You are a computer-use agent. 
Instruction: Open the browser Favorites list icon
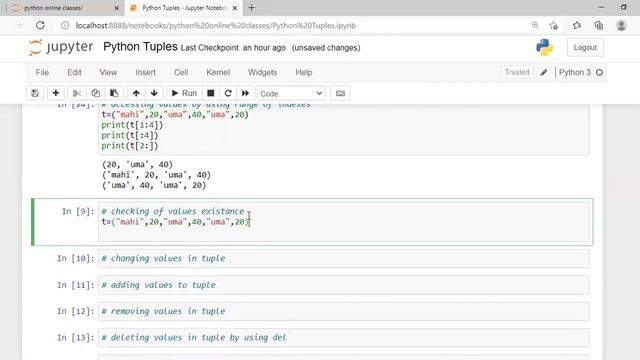click(x=576, y=25)
